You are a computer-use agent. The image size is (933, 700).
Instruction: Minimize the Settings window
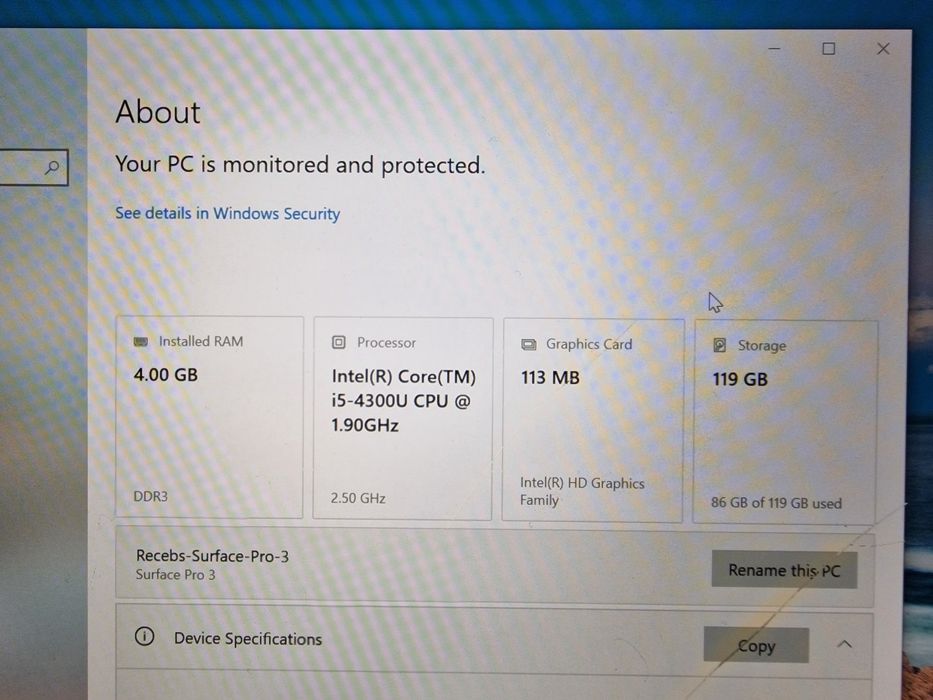pyautogui.click(x=774, y=49)
